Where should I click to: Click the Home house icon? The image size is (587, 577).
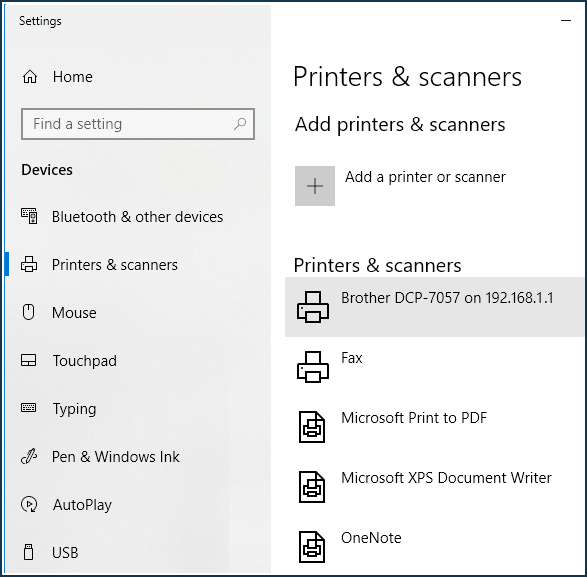click(30, 77)
